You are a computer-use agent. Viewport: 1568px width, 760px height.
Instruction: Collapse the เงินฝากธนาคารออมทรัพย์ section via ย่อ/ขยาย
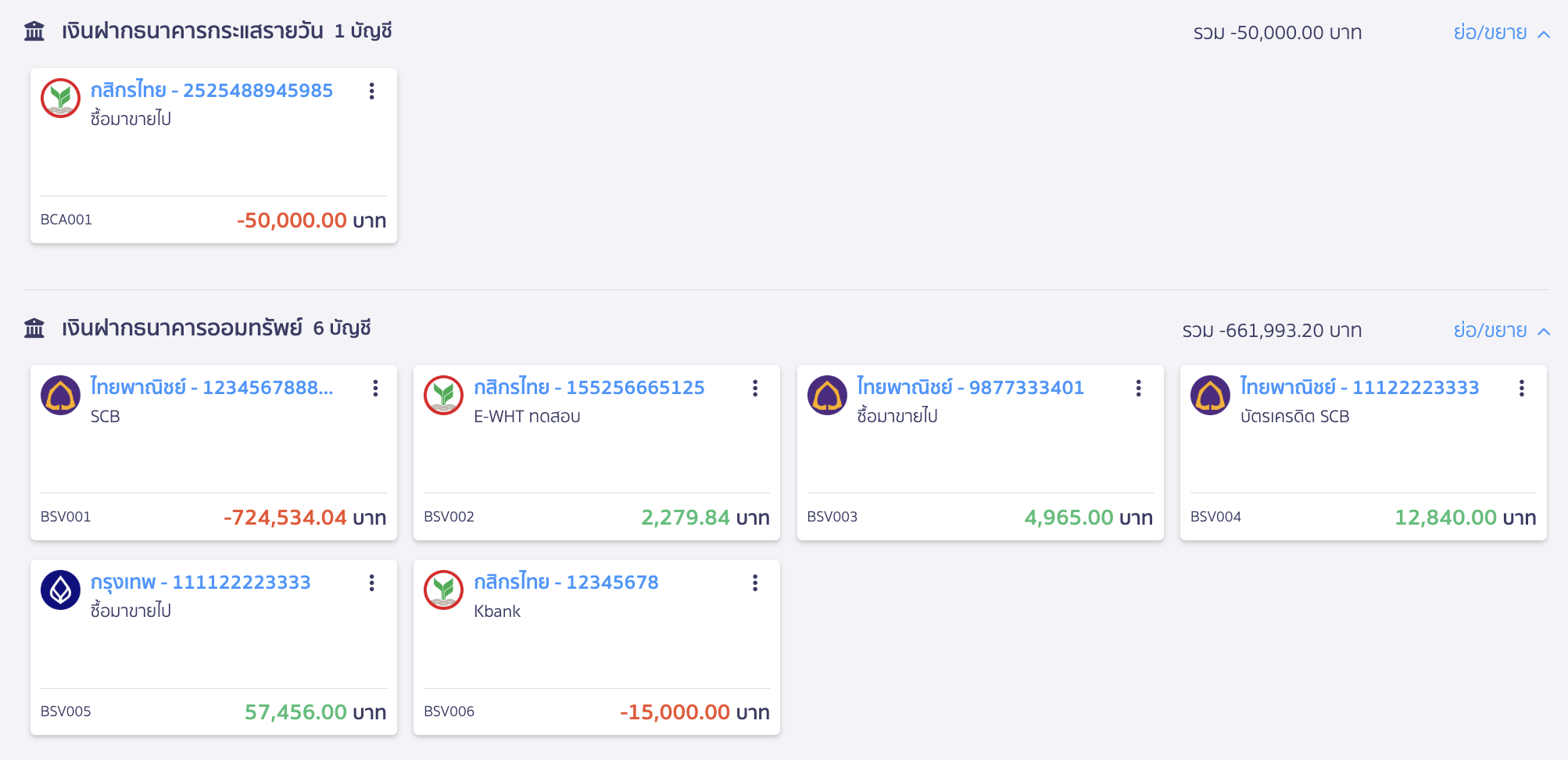pyautogui.click(x=1501, y=330)
